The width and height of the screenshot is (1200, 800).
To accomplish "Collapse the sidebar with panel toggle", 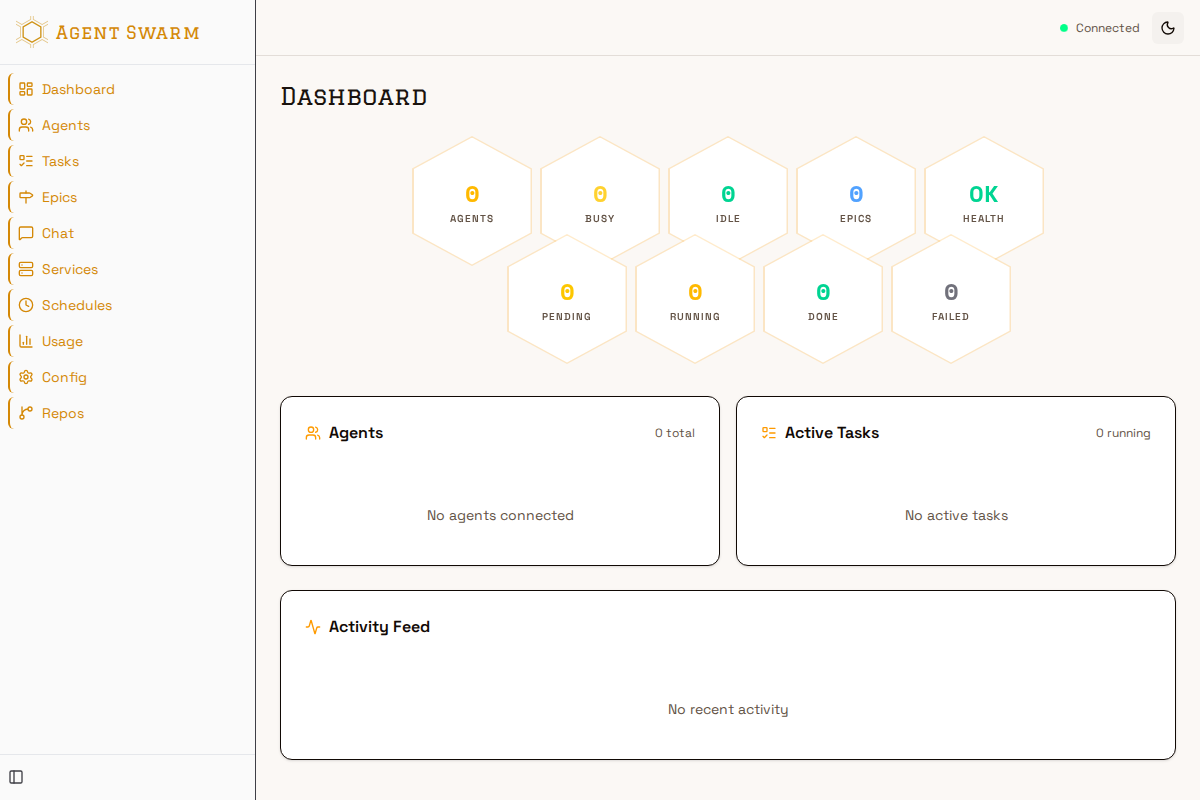I will pos(16,777).
